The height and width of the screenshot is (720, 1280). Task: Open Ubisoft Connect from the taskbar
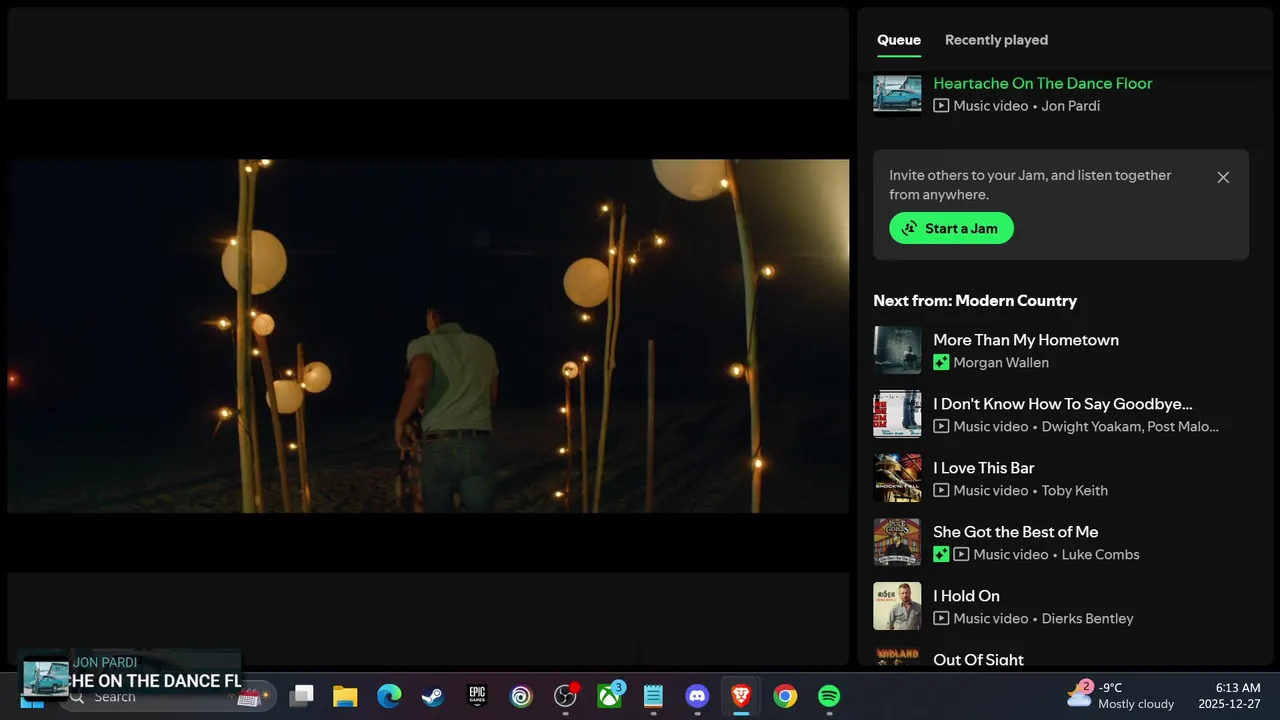click(x=521, y=696)
